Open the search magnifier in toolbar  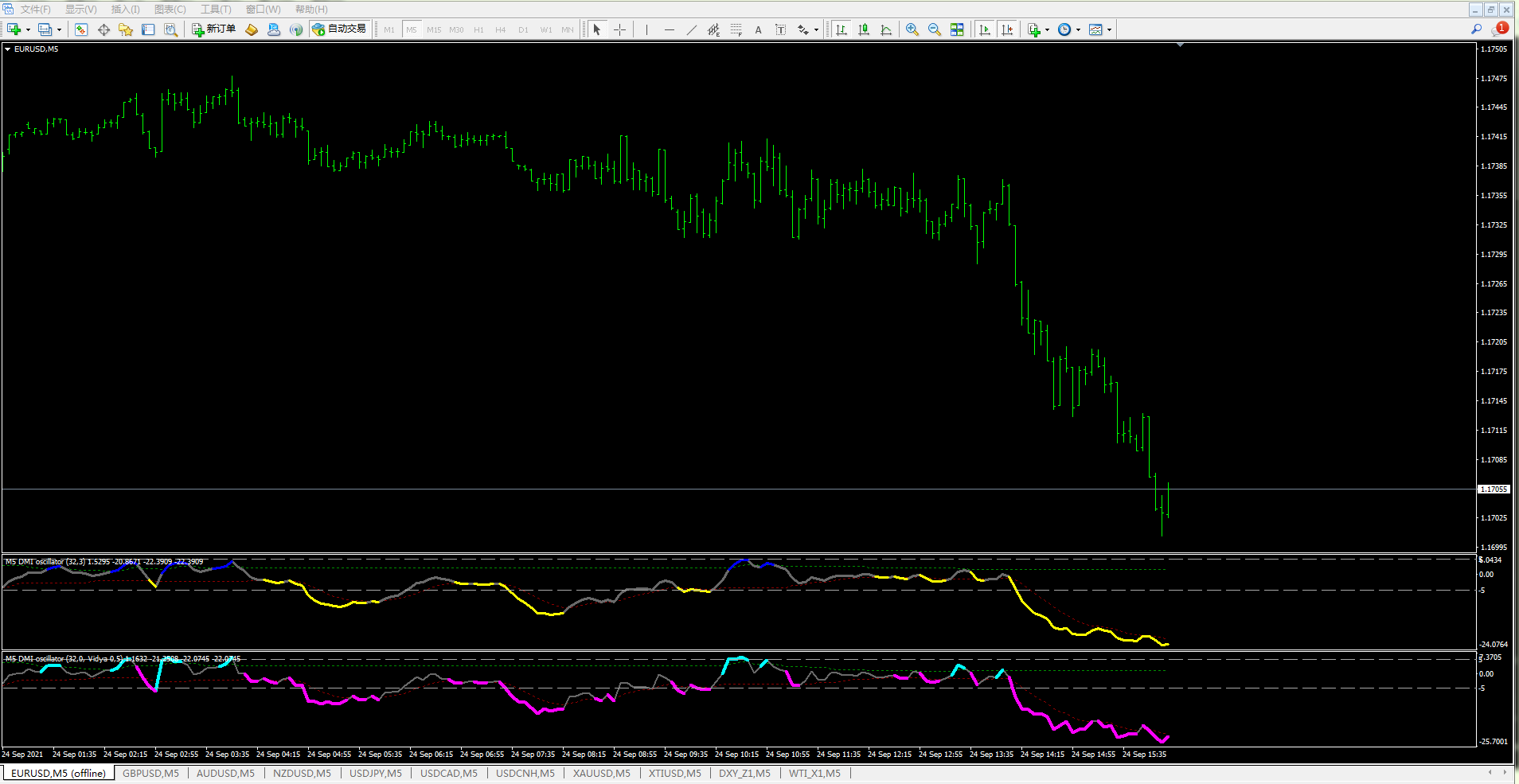[1476, 29]
